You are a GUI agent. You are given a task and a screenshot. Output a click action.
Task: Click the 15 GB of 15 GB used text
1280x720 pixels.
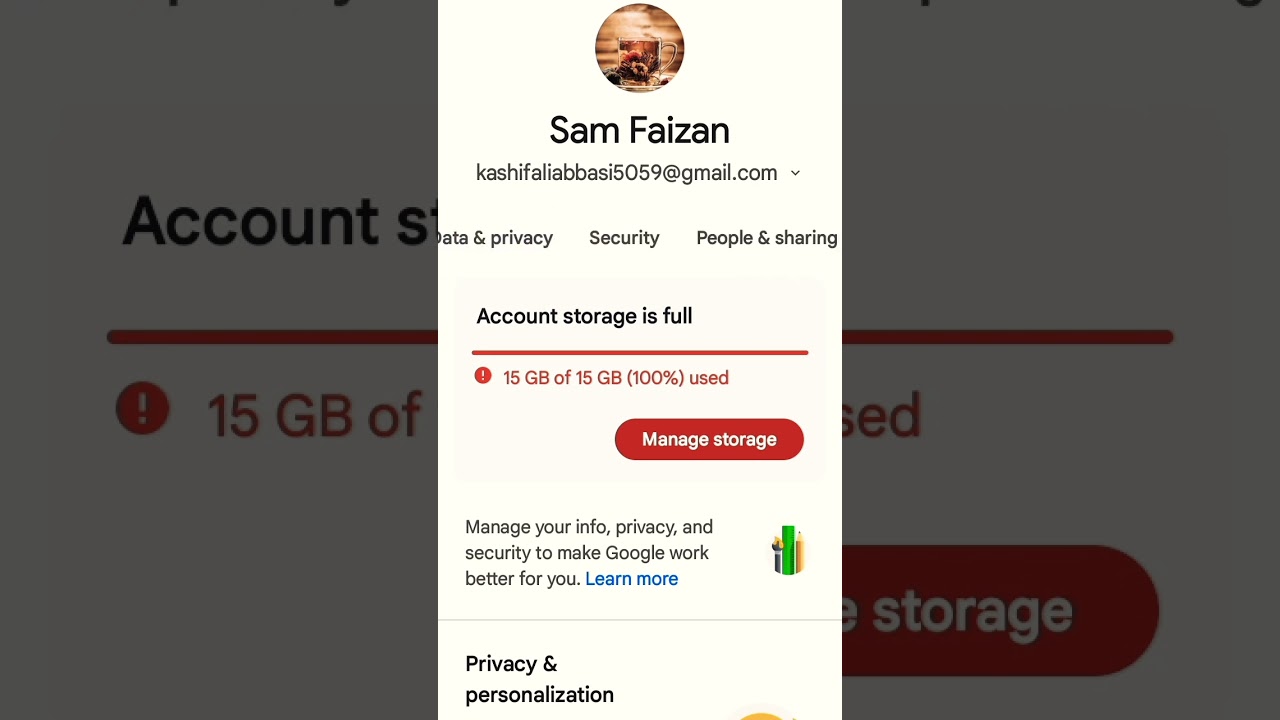click(x=616, y=378)
